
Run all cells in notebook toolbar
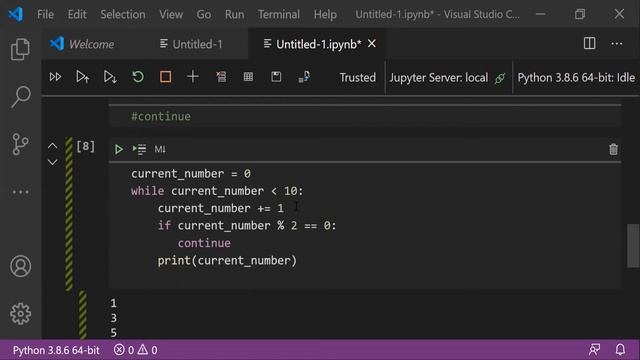(x=55, y=77)
